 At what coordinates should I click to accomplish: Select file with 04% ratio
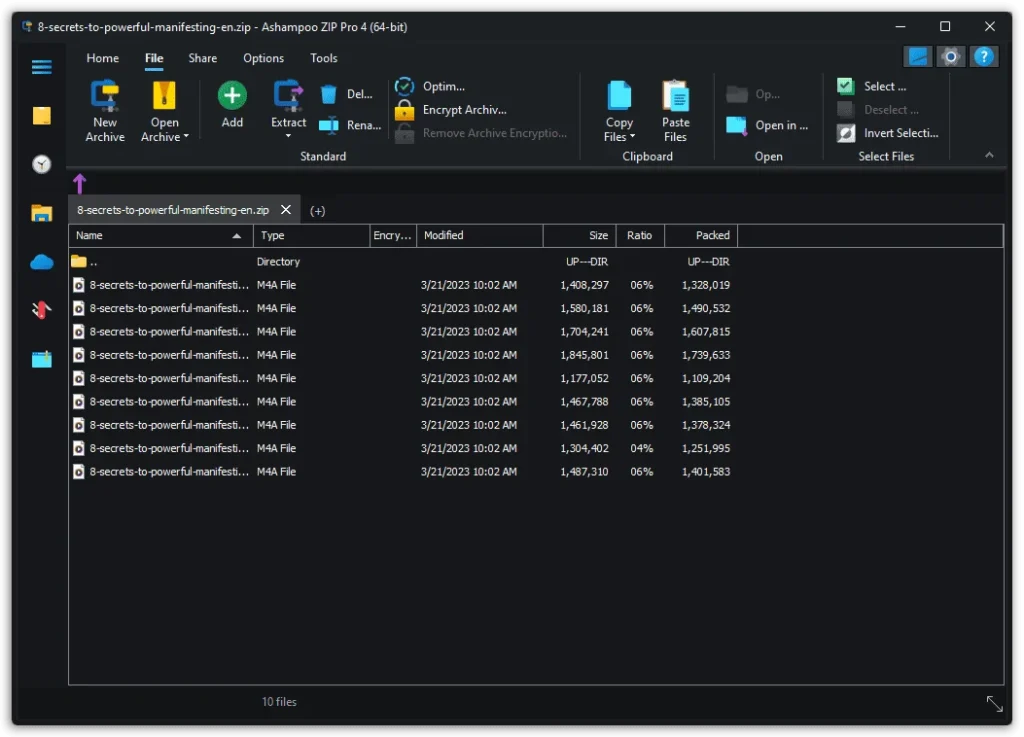[403, 448]
